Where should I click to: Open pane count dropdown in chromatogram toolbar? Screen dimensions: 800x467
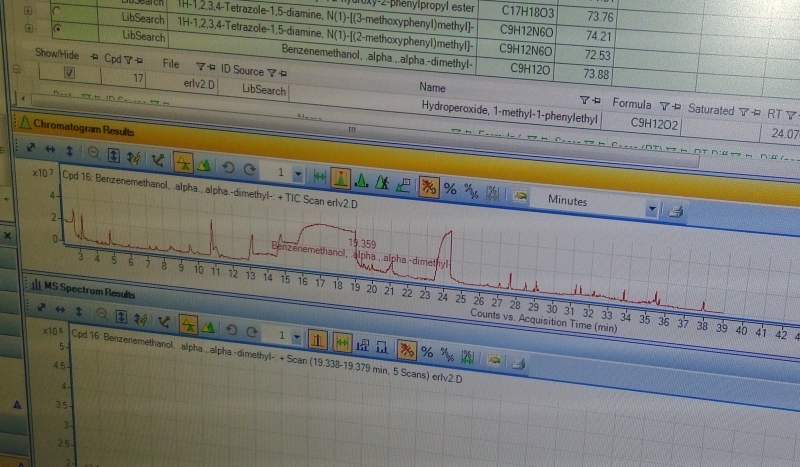pos(298,175)
